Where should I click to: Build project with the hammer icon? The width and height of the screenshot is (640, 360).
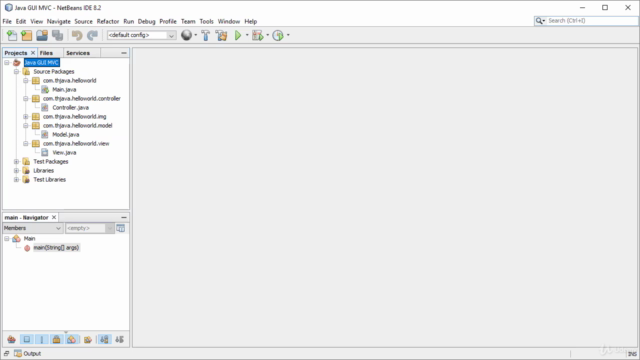[206, 36]
